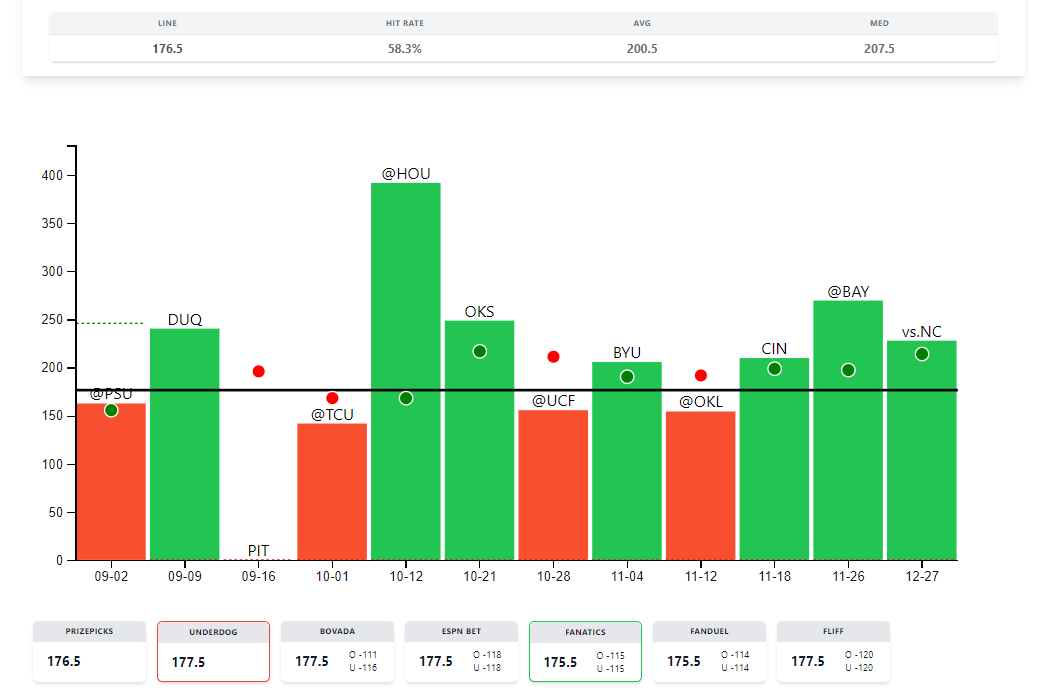Click the red dot above the @TCU bar

tap(332, 398)
